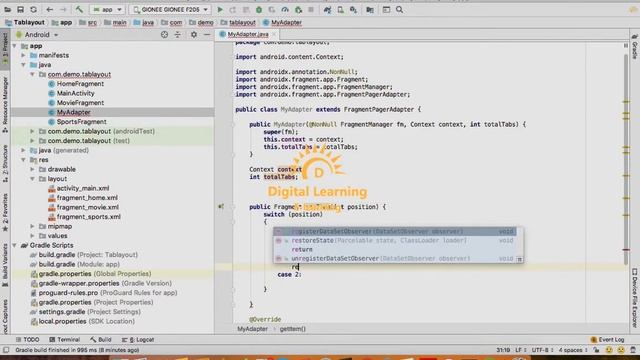Screen dimensions: 640x360
Task: Click the Sync/refresh toolbar icon
Action: (x=33, y=9)
